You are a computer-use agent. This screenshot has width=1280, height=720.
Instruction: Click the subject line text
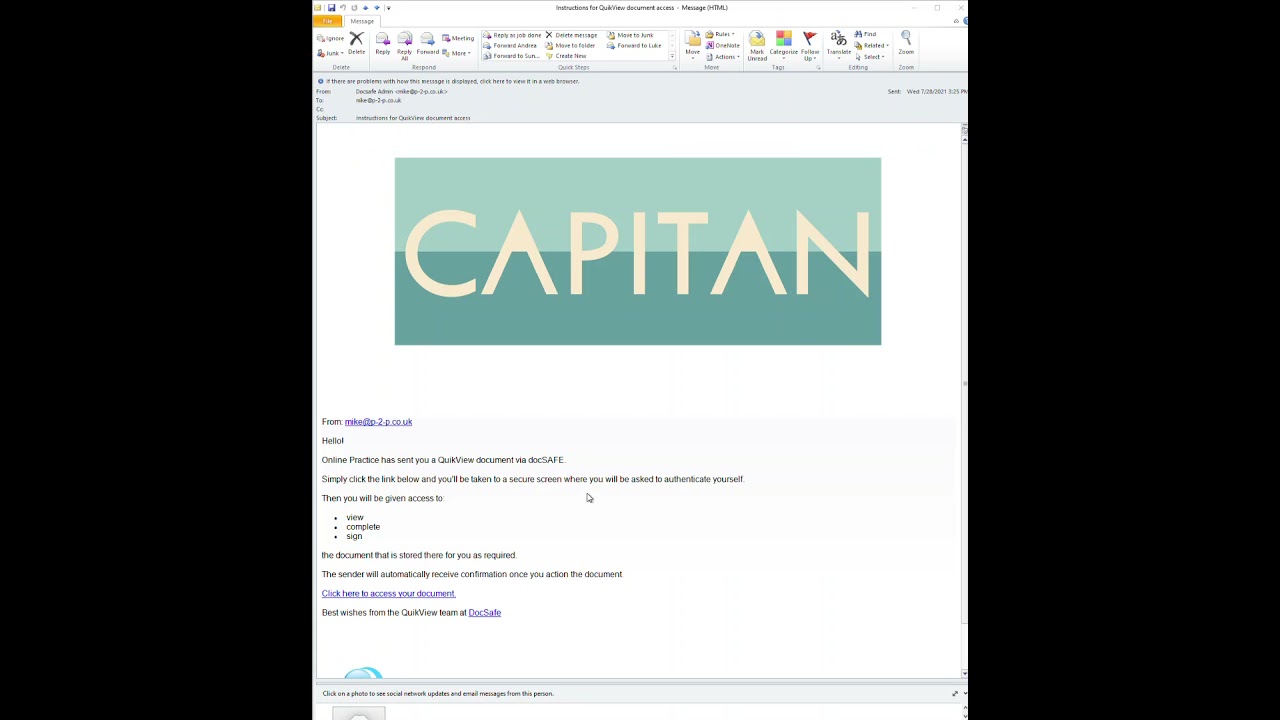coord(413,118)
